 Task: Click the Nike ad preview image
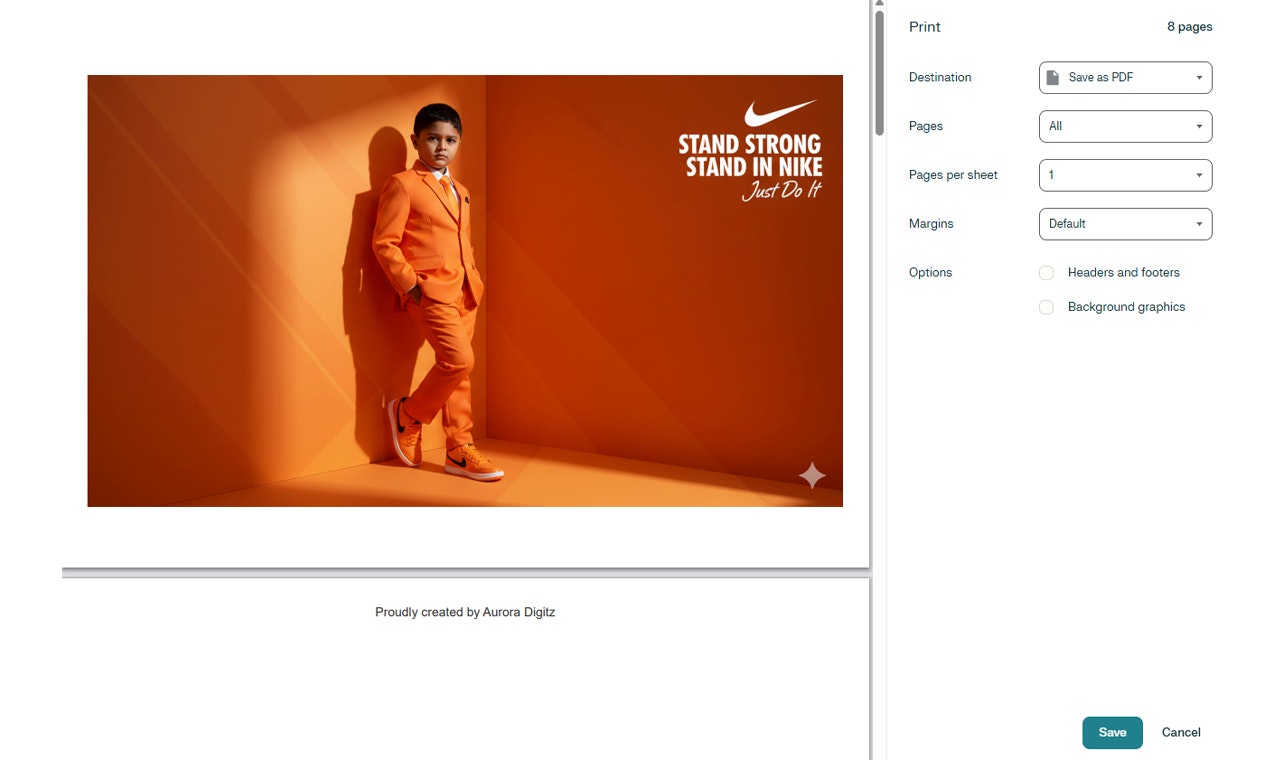pos(465,291)
